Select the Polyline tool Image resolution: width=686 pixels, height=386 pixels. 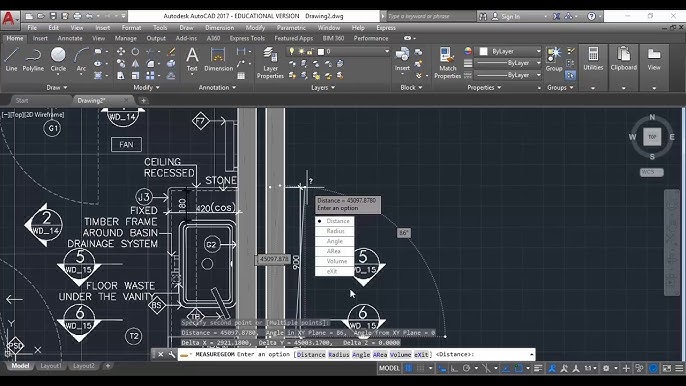click(33, 59)
